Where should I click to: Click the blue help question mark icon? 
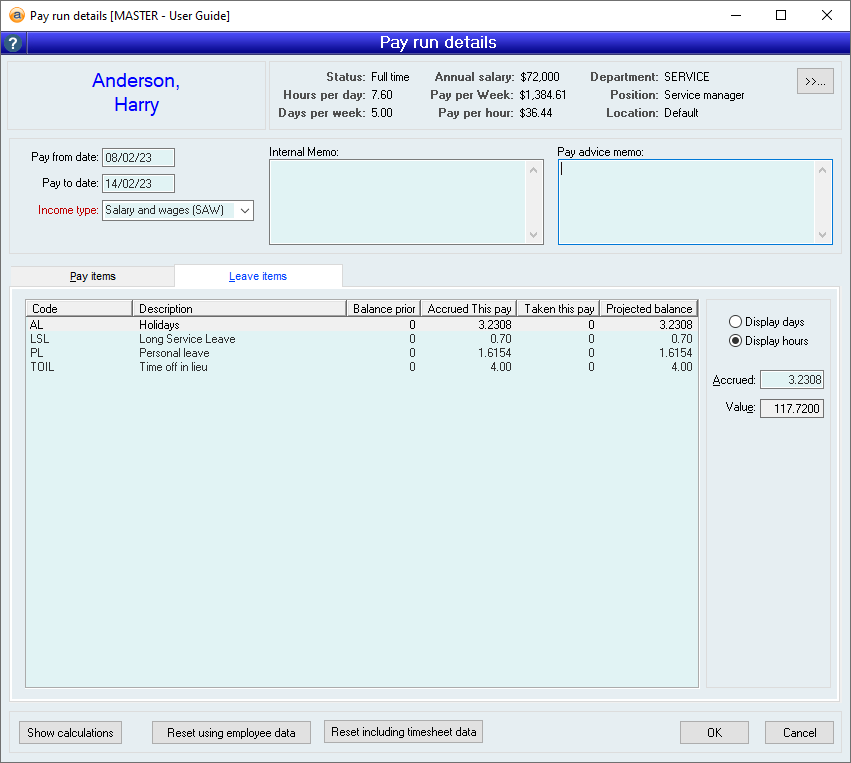coord(13,43)
